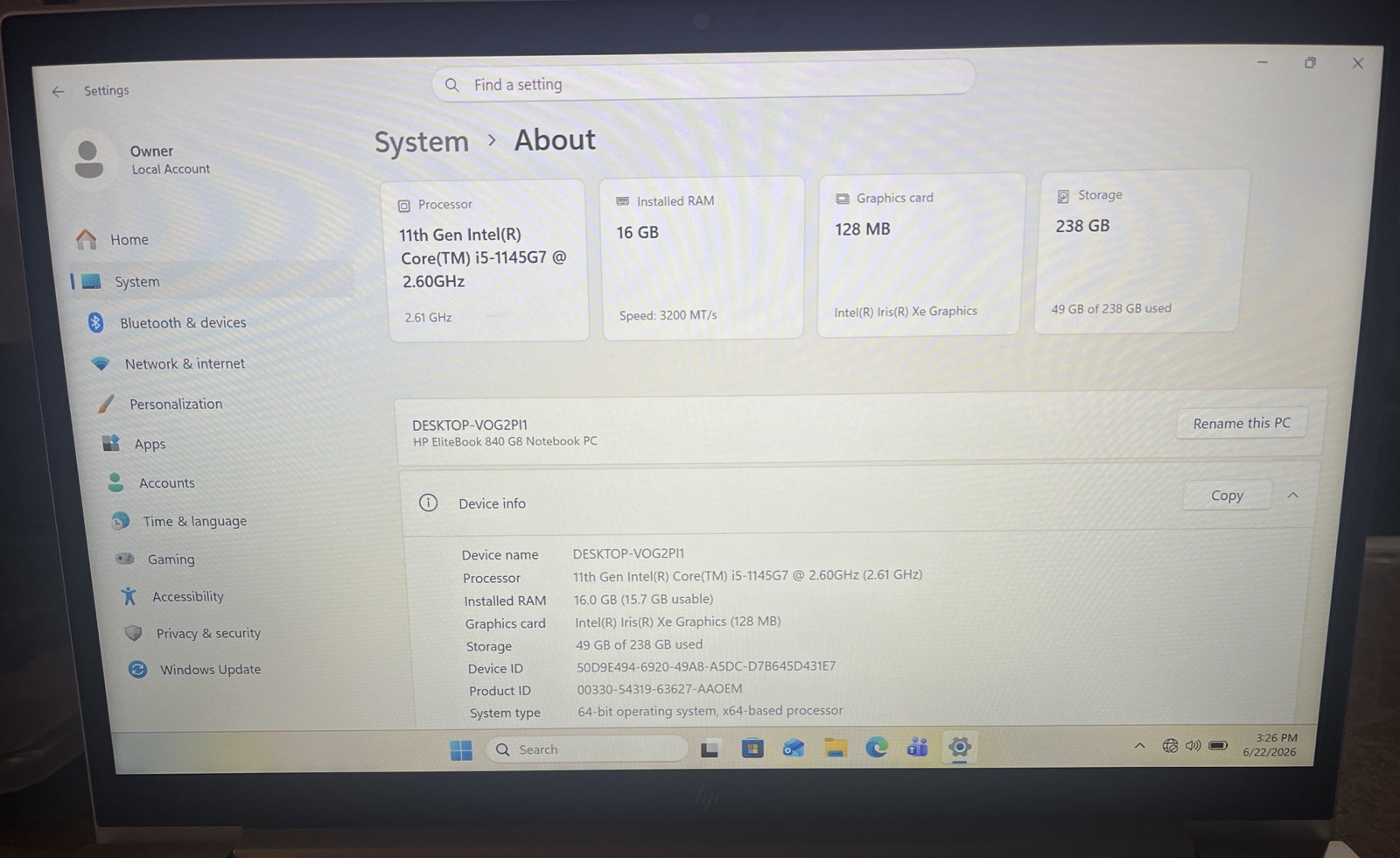Viewport: 1400px width, 858px height.
Task: Focus the Find a setting search box
Action: (x=703, y=82)
